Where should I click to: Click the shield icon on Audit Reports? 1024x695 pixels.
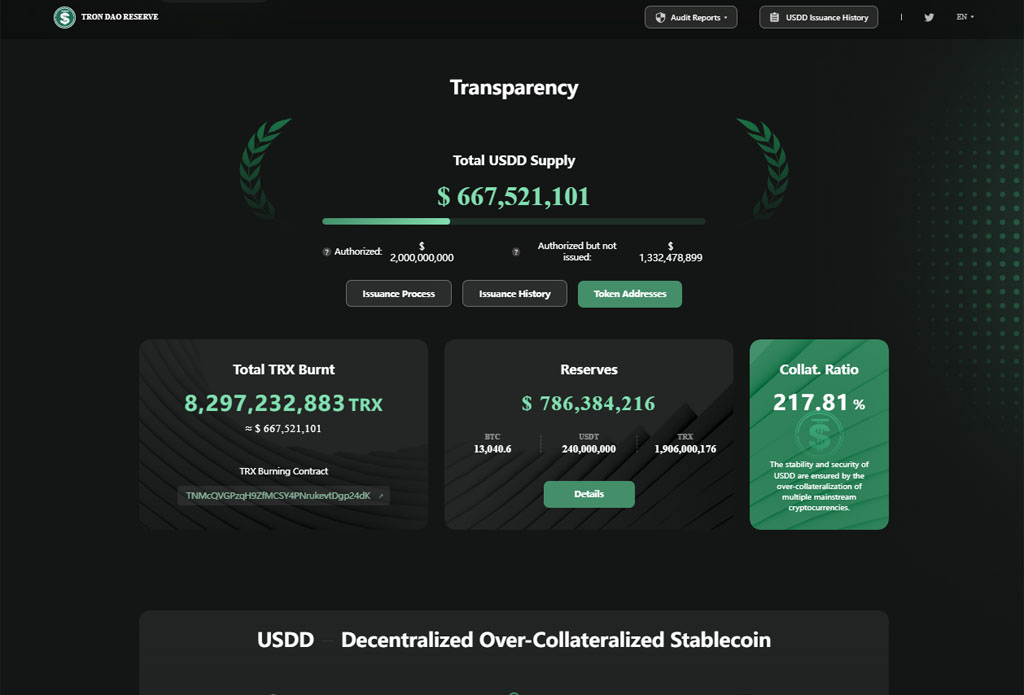(x=660, y=18)
